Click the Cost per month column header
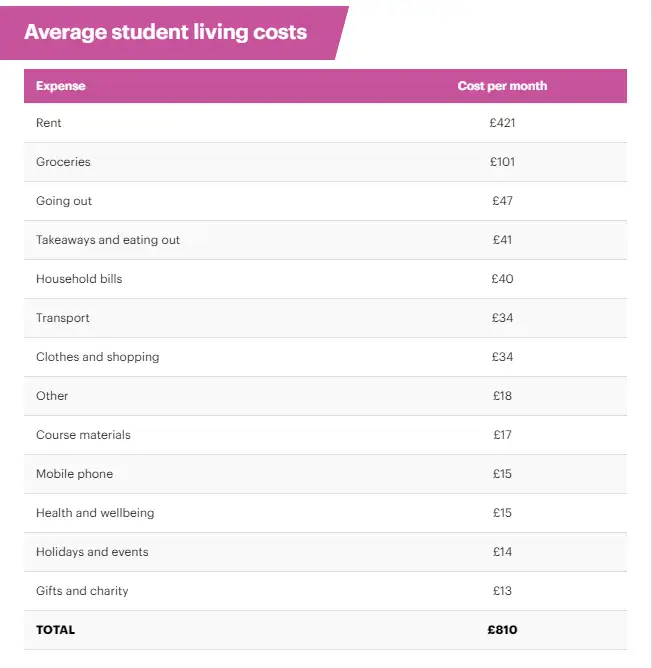Image resolution: width=652 pixels, height=668 pixels. 502,86
